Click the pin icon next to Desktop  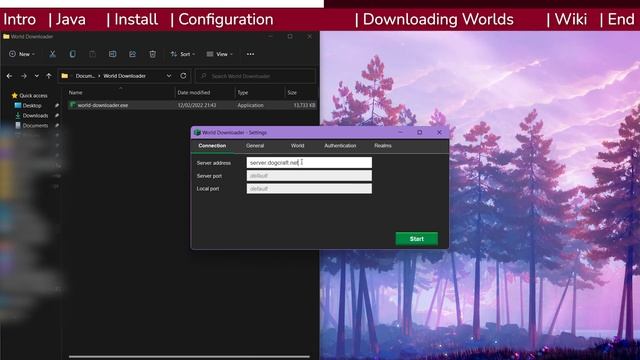[x=57, y=105]
